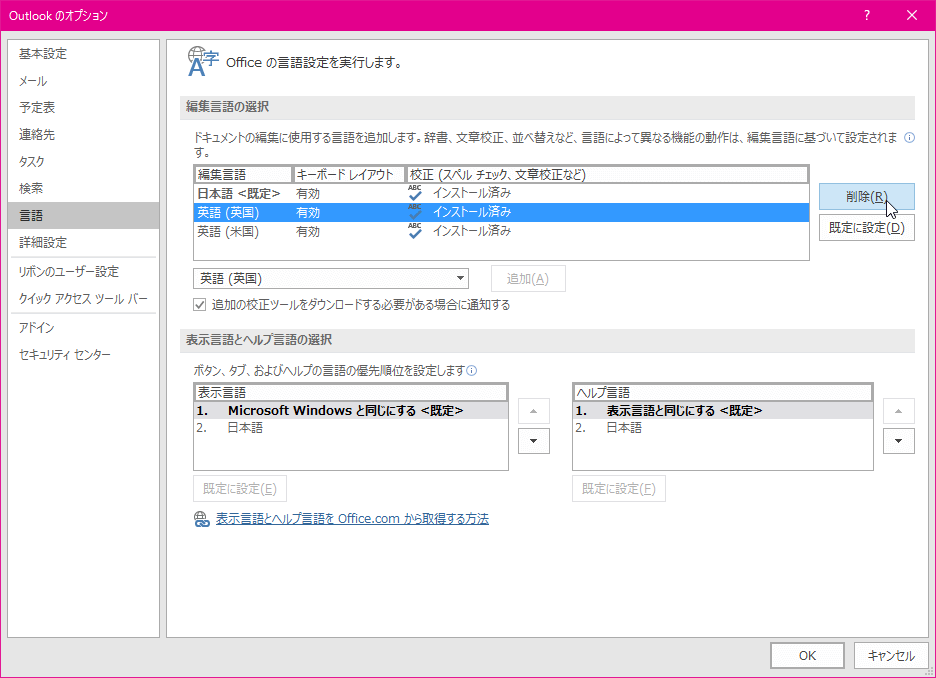Viewport: 936px width, 678px height.
Task: Click the 校正 (スペル チェック、文章校正など) column header
Action: 607,175
